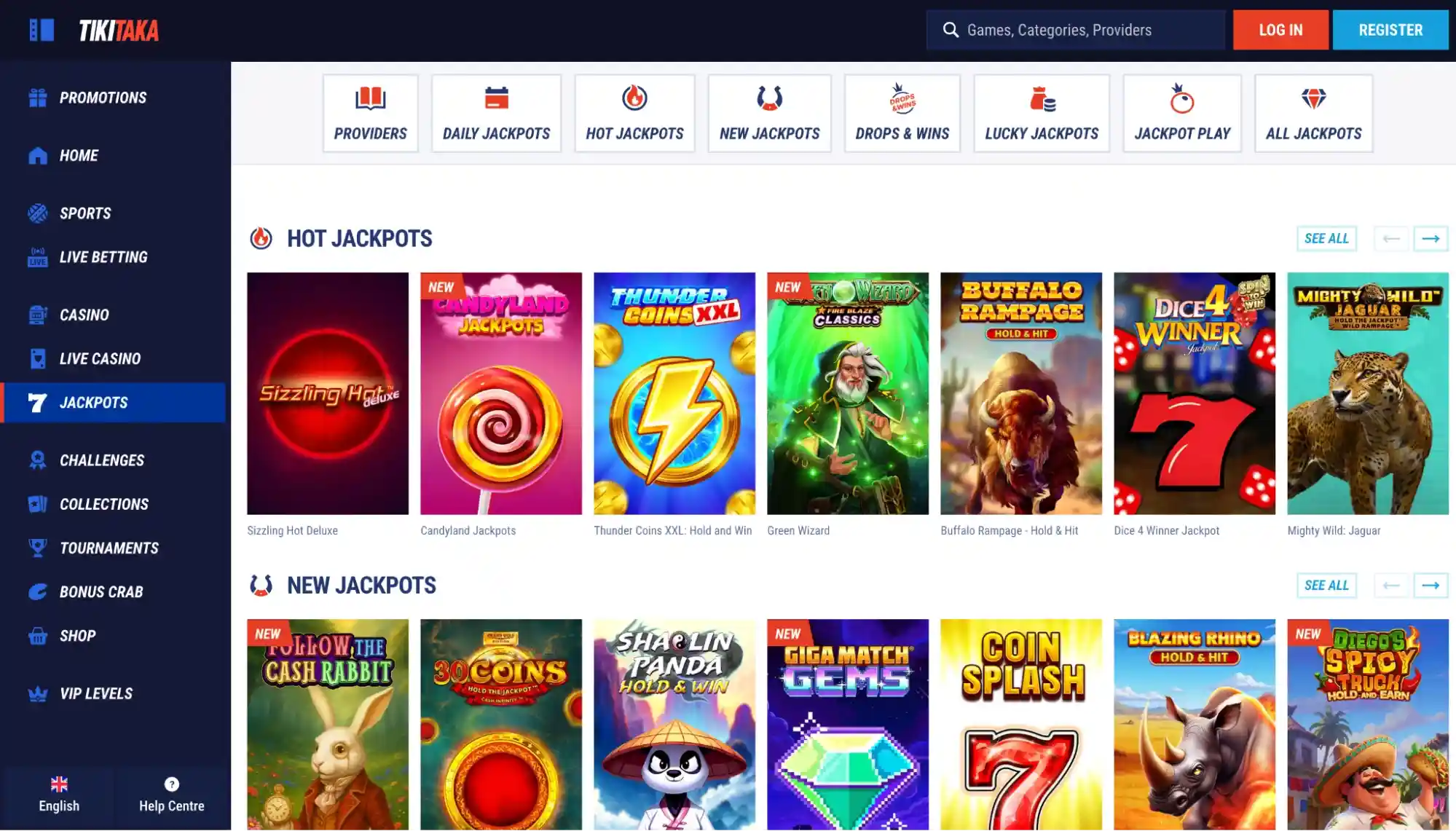1456x831 pixels.
Task: See all Hot Jackpots games
Action: 1326,238
